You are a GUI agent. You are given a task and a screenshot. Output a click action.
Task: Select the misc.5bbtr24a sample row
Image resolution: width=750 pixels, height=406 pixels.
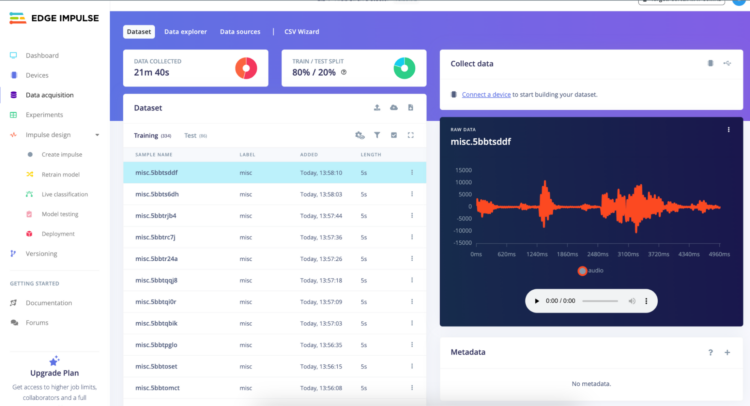point(157,258)
